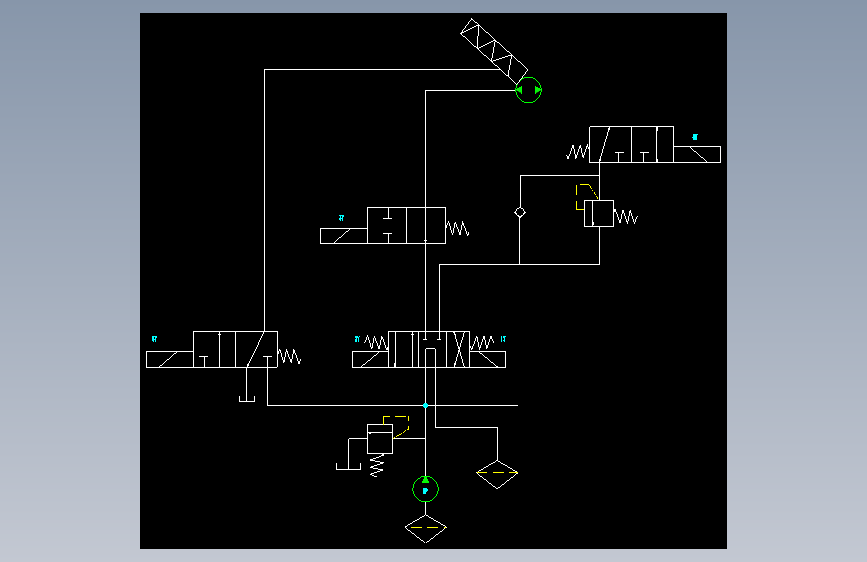Screen dimensions: 867x562
Task: Click the cyan label left of the center valve
Action: click(x=357, y=339)
